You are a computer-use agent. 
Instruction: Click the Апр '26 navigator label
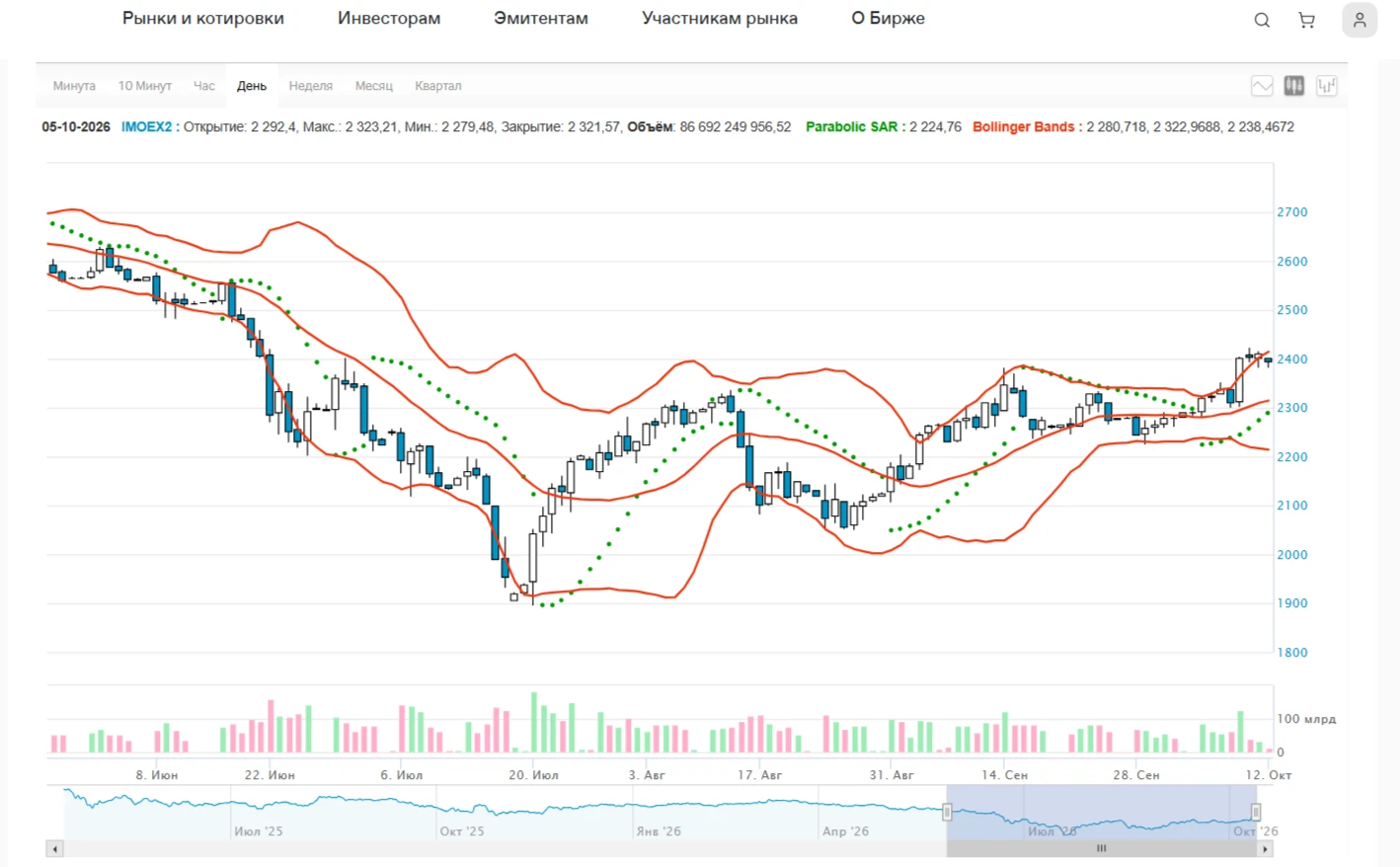coord(846,831)
